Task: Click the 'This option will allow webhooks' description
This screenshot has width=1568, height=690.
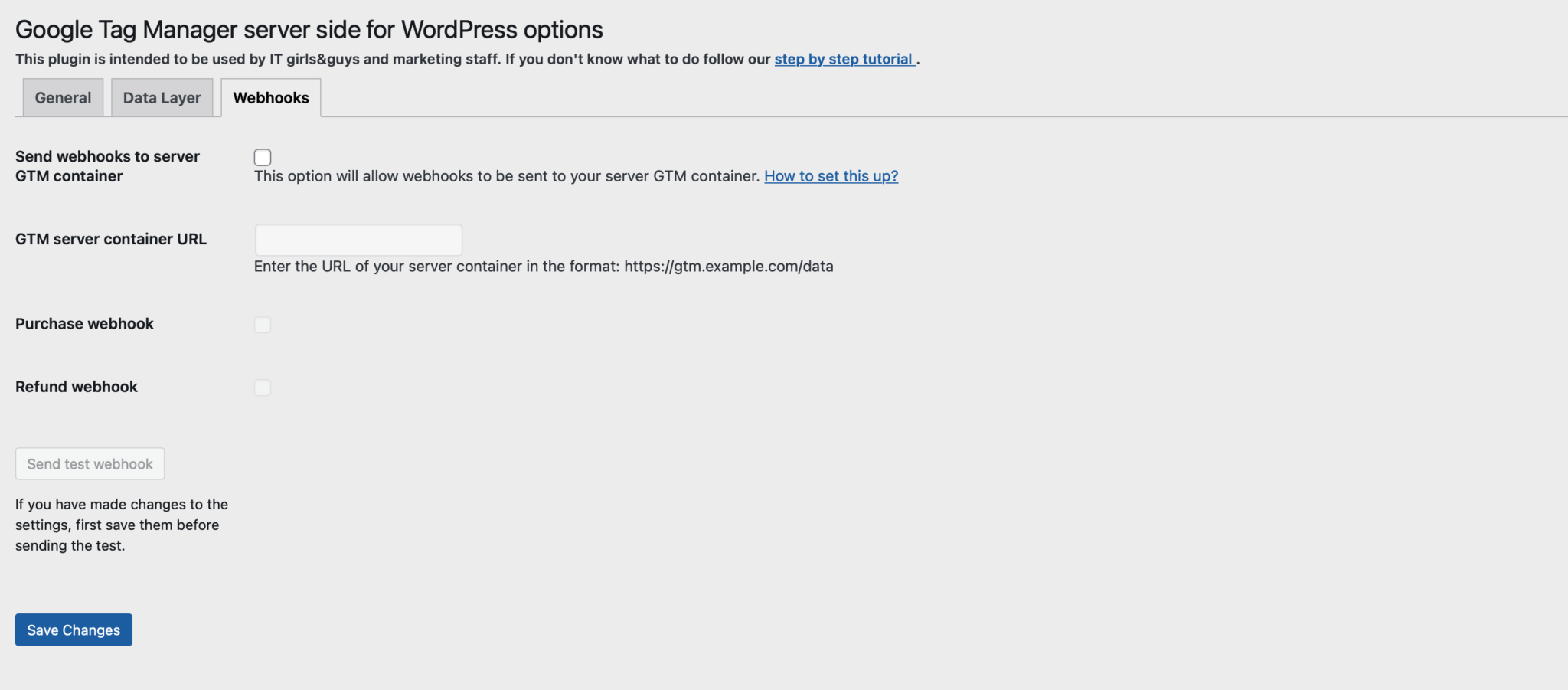Action: pos(507,176)
